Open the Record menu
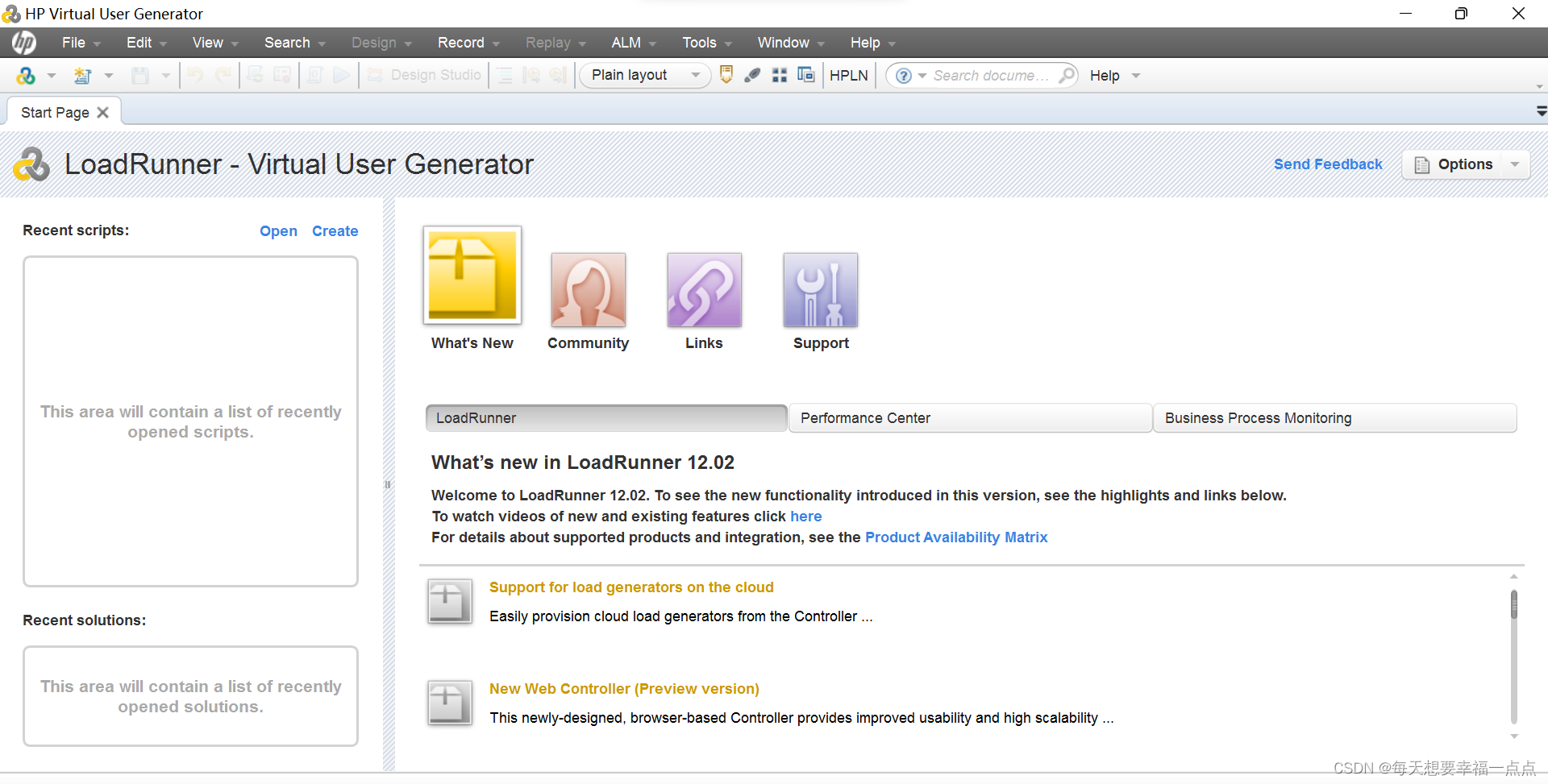1548x784 pixels. [468, 43]
